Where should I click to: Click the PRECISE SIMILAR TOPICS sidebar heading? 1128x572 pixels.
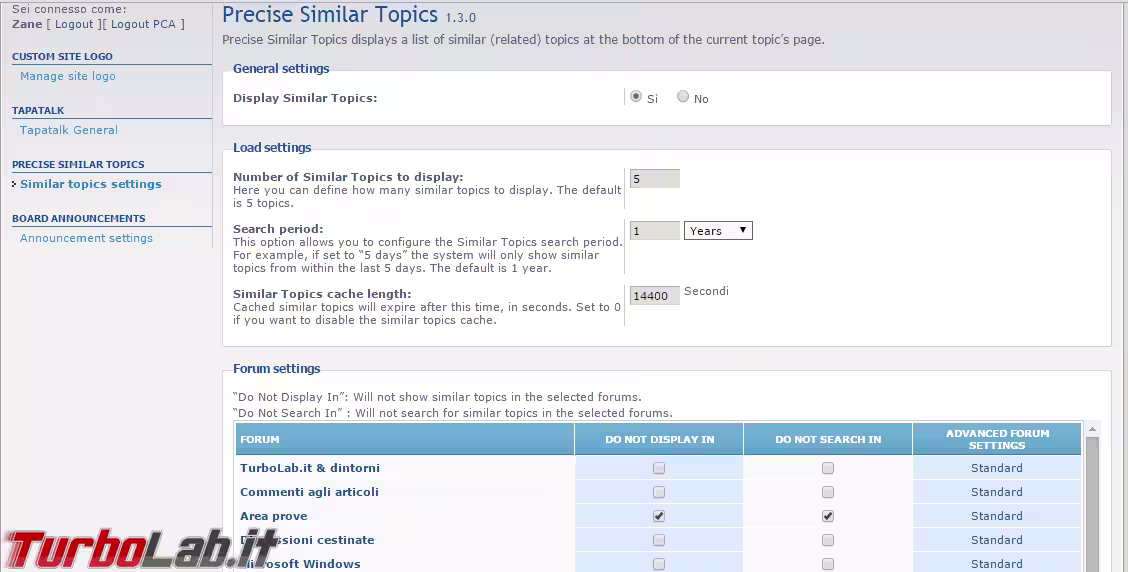click(78, 164)
